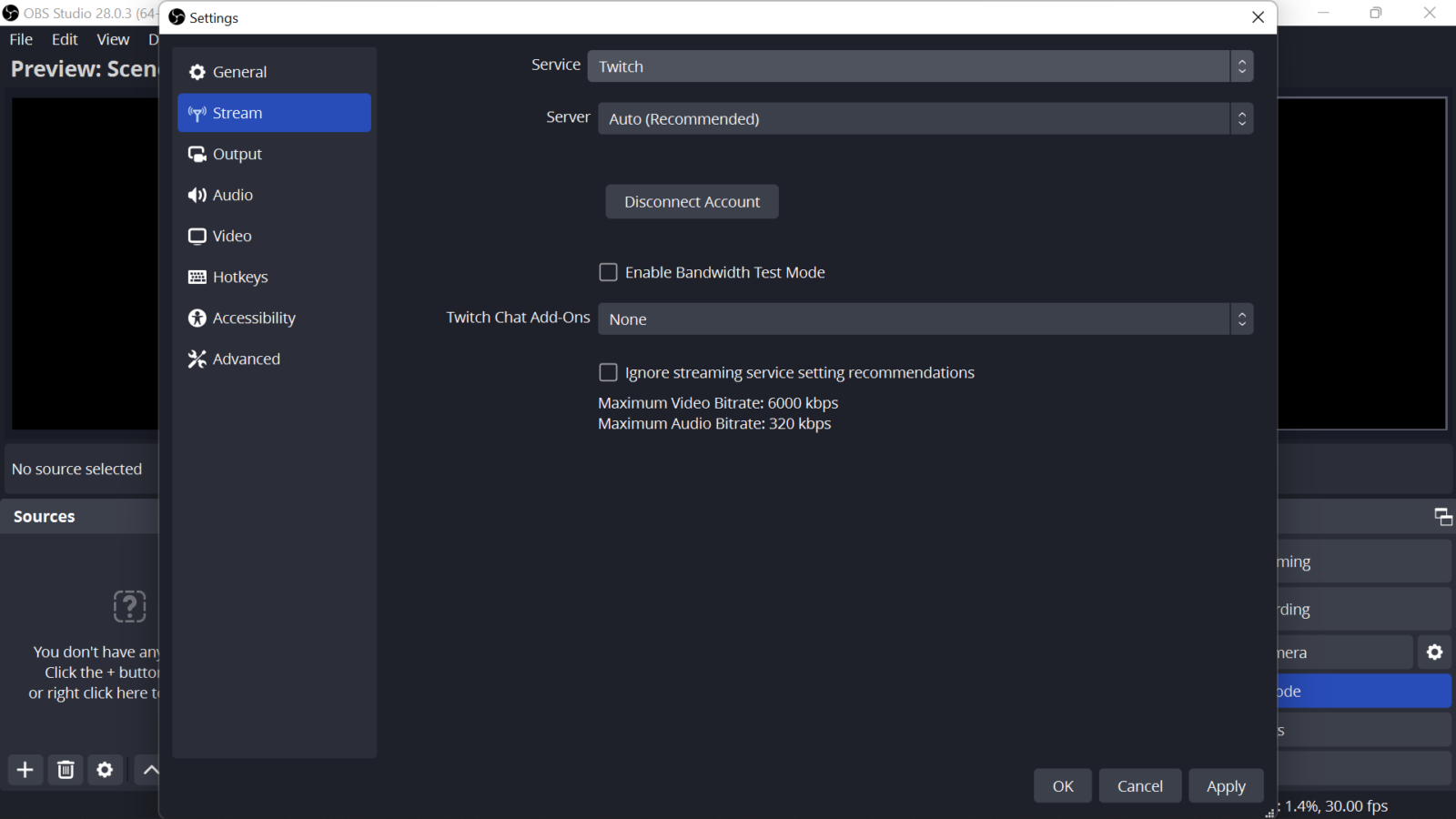Open the Edit menu in OBS
Image resolution: width=1456 pixels, height=819 pixels.
tap(65, 39)
